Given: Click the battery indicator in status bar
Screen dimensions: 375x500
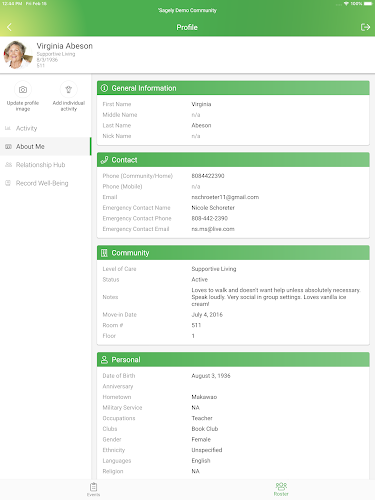Looking at the screenshot, I should pos(368,4).
